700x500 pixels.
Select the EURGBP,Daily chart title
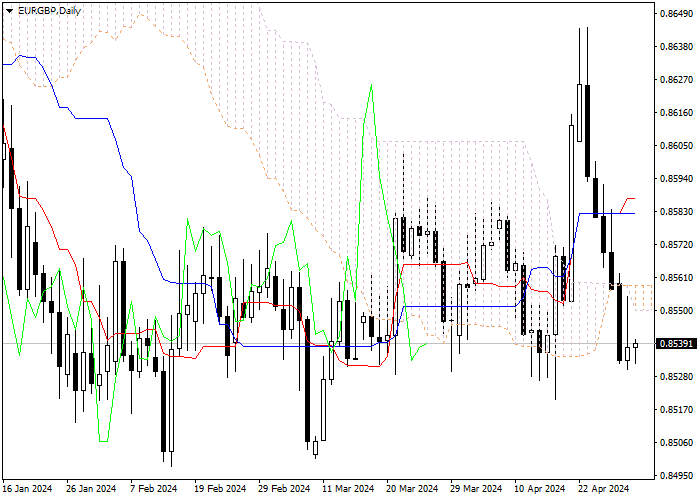[x=49, y=11]
